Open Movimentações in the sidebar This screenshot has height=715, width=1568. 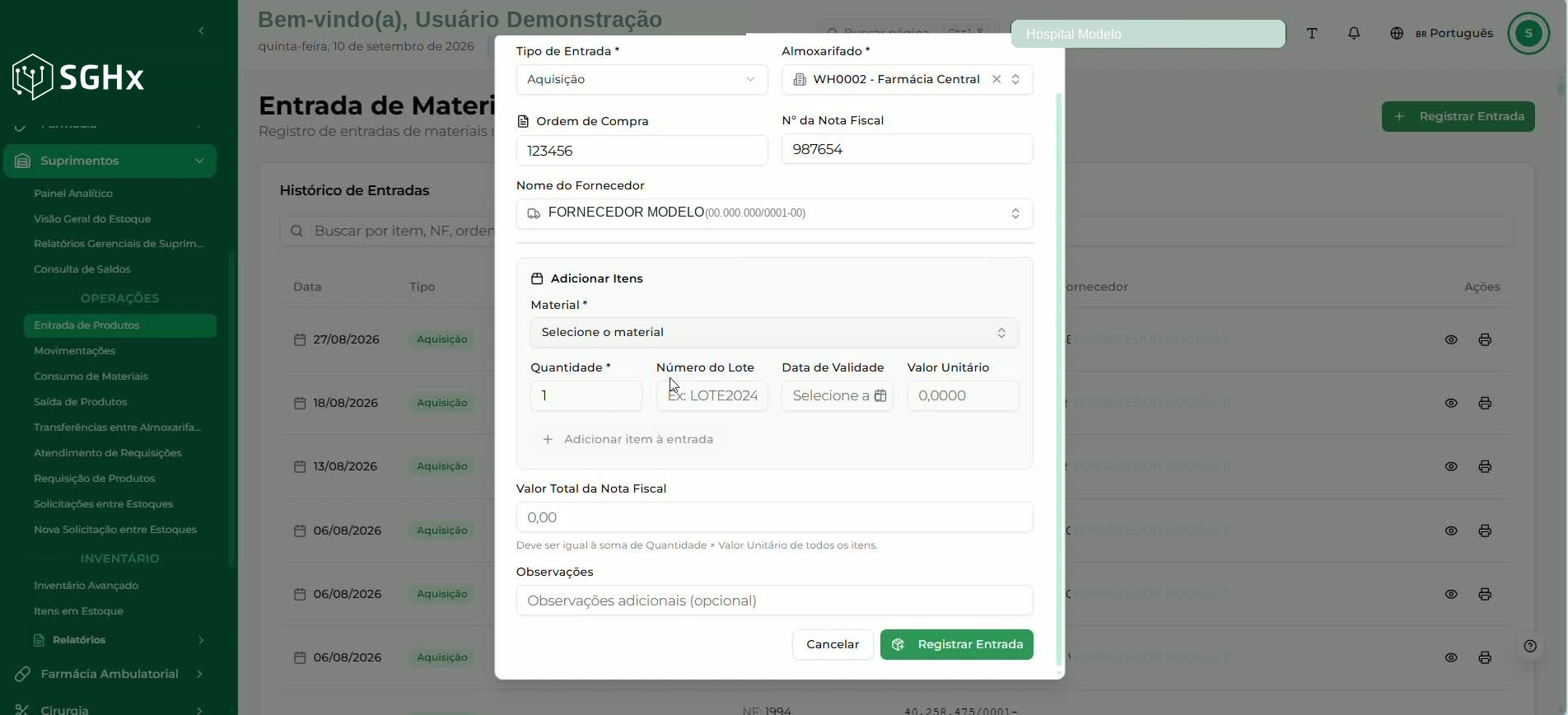click(x=74, y=351)
